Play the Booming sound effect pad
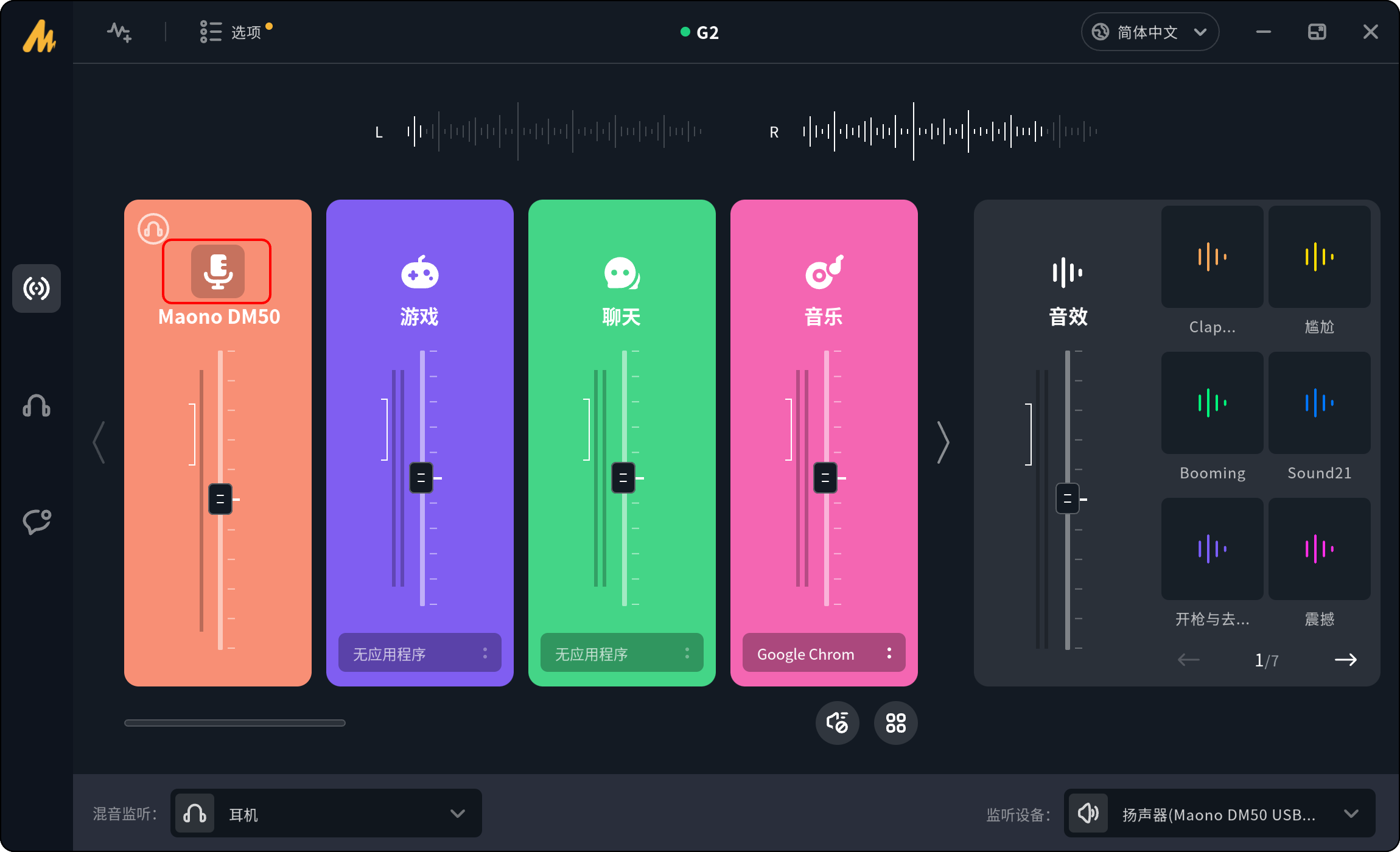The image size is (1400, 852). tap(1212, 403)
